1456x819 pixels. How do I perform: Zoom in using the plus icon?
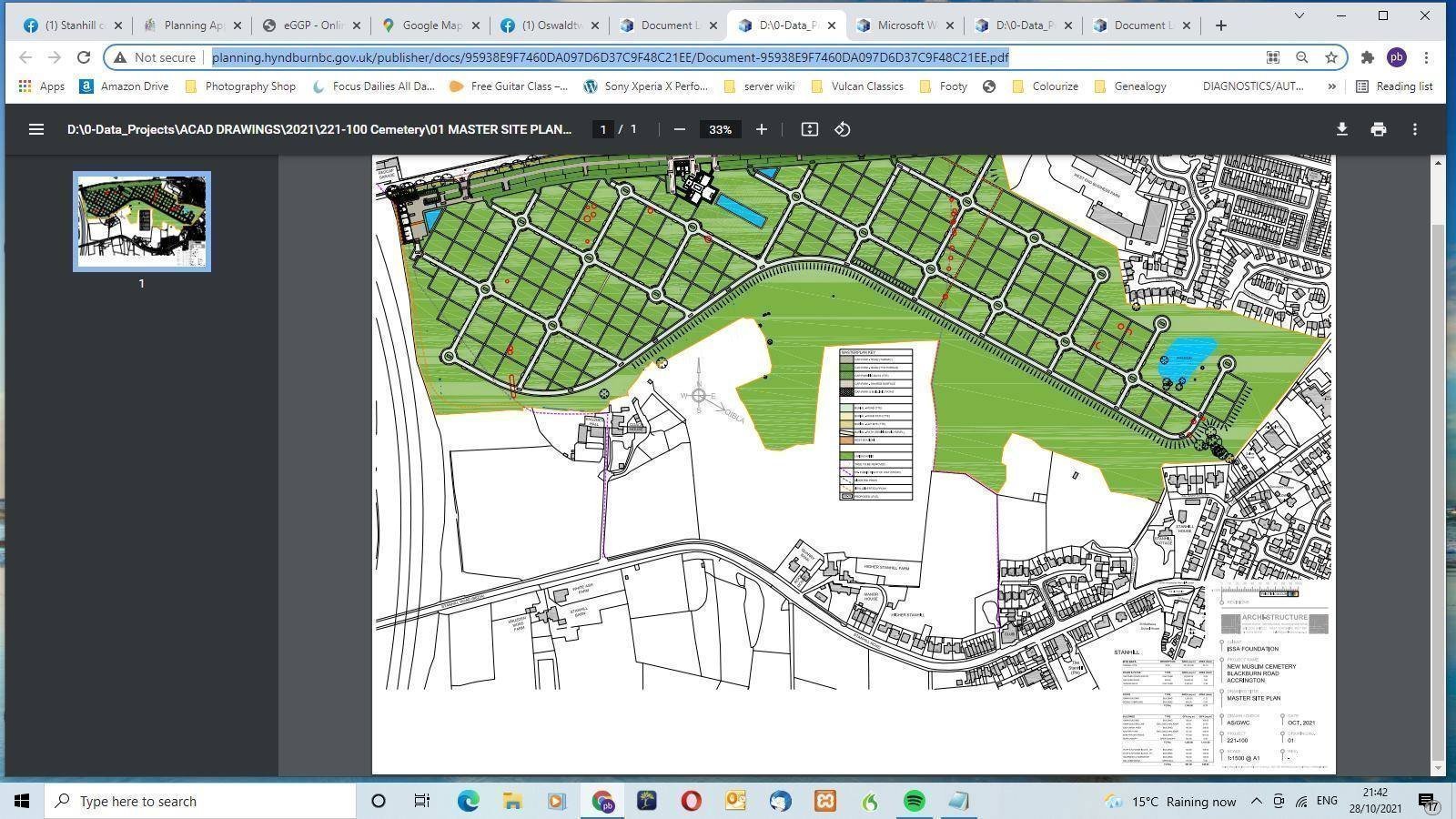tap(762, 129)
